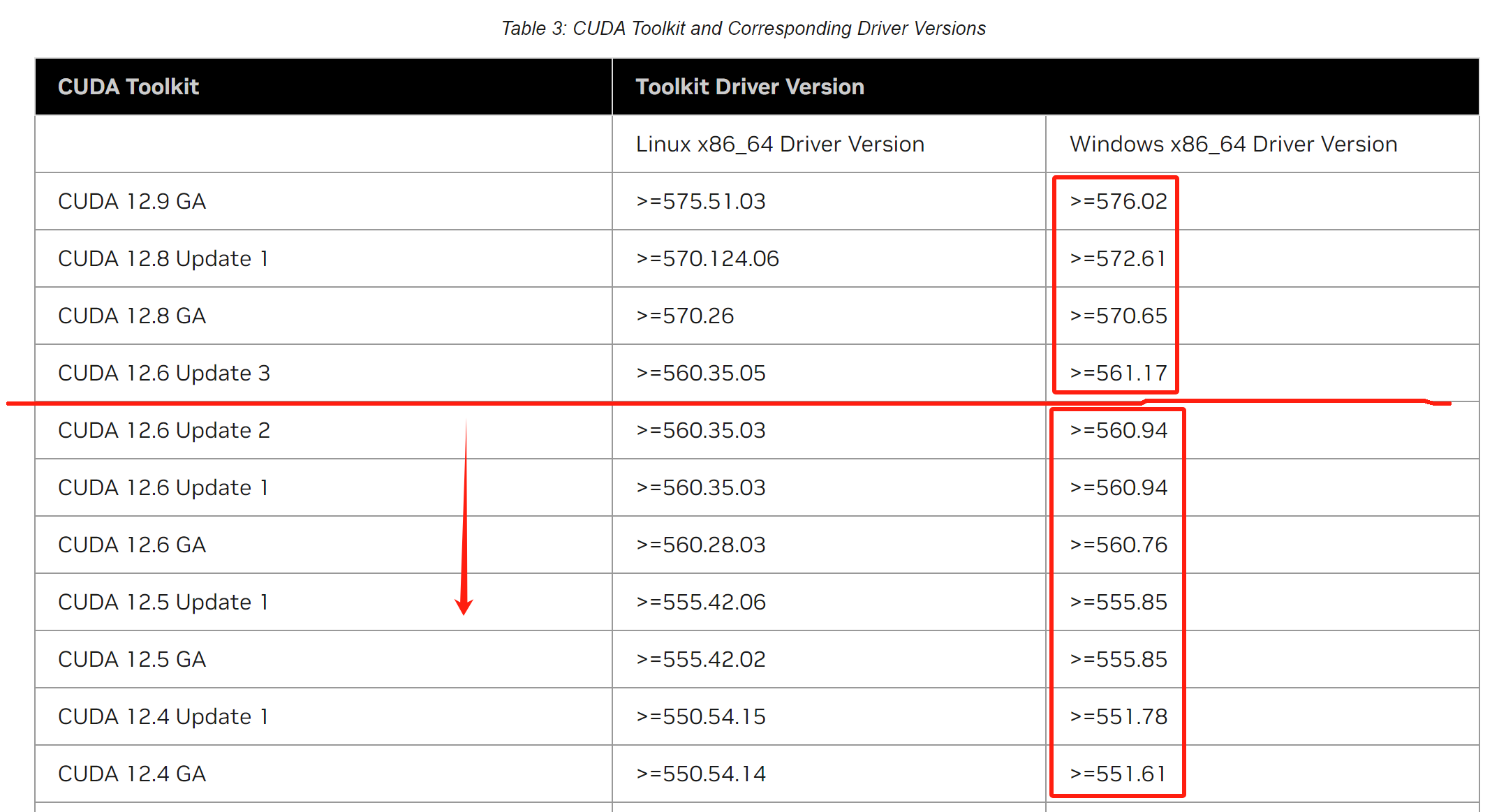Image resolution: width=1506 pixels, height=812 pixels.
Task: Click the CUDA 12.6 Update 3 cell
Action: pos(163,373)
